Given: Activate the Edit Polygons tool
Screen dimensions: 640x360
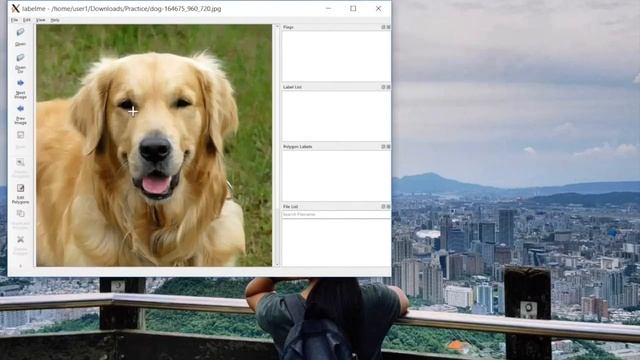Looking at the screenshot, I should point(20,193).
